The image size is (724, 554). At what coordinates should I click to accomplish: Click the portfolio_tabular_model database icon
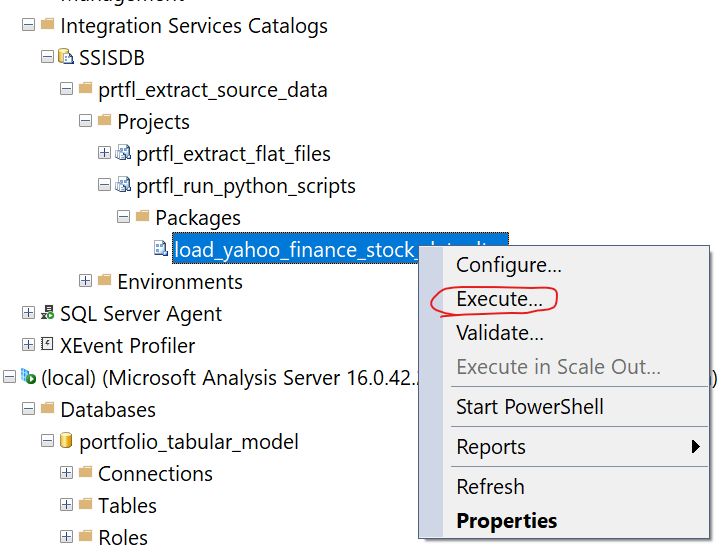coord(66,442)
